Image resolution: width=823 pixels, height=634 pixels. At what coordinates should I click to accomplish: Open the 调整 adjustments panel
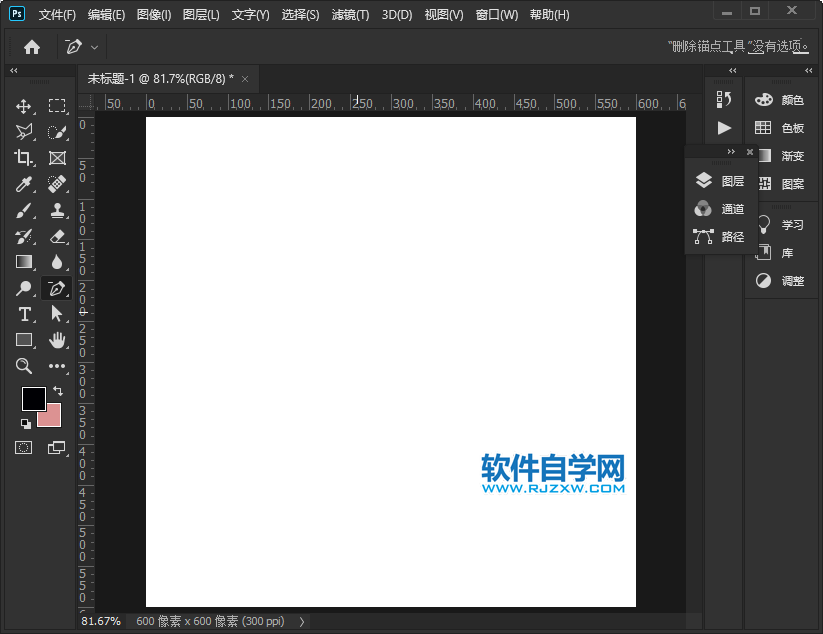pyautogui.click(x=781, y=281)
